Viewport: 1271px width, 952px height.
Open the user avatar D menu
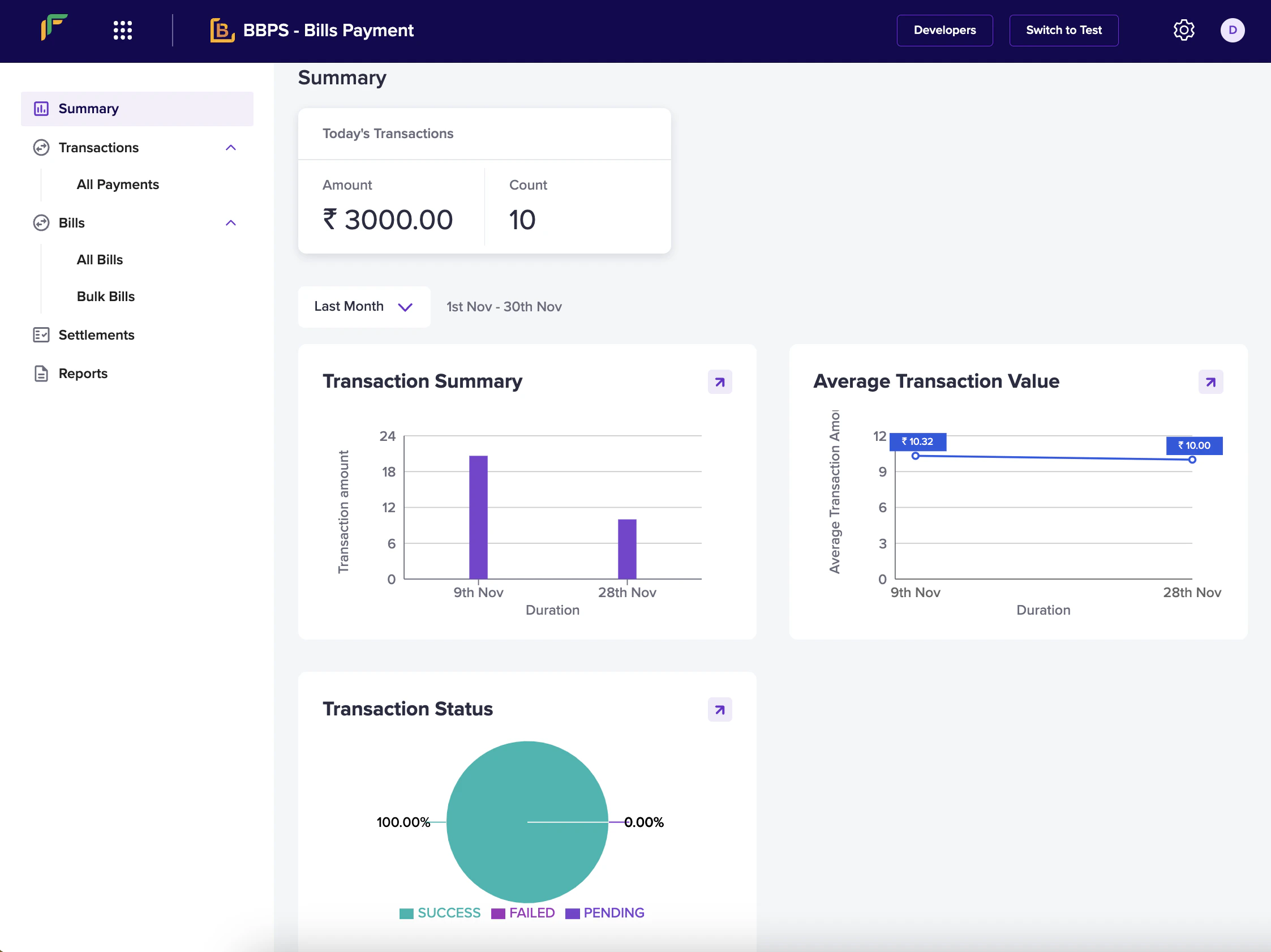pos(1232,31)
